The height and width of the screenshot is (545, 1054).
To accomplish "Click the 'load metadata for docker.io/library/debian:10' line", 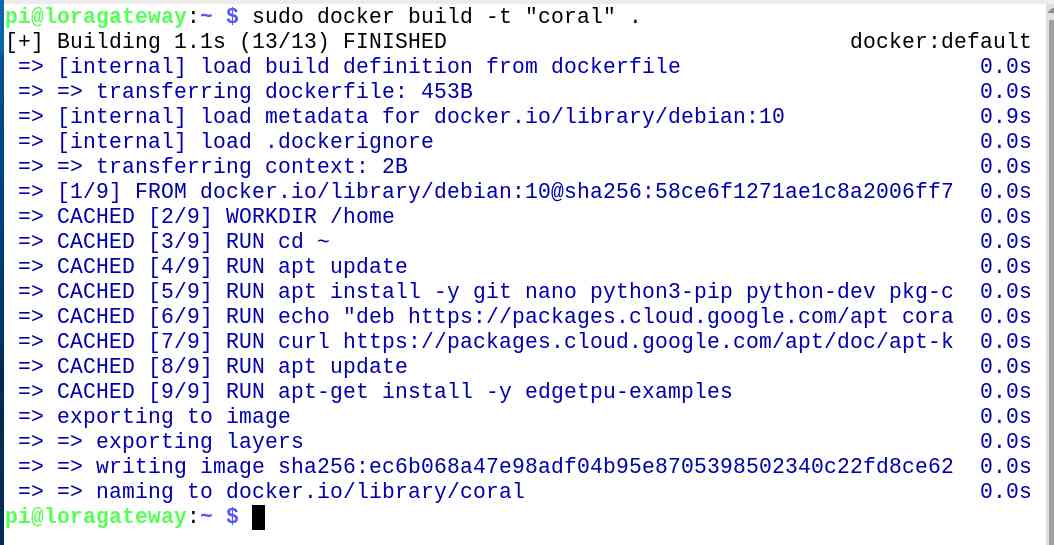I will pos(420,117).
